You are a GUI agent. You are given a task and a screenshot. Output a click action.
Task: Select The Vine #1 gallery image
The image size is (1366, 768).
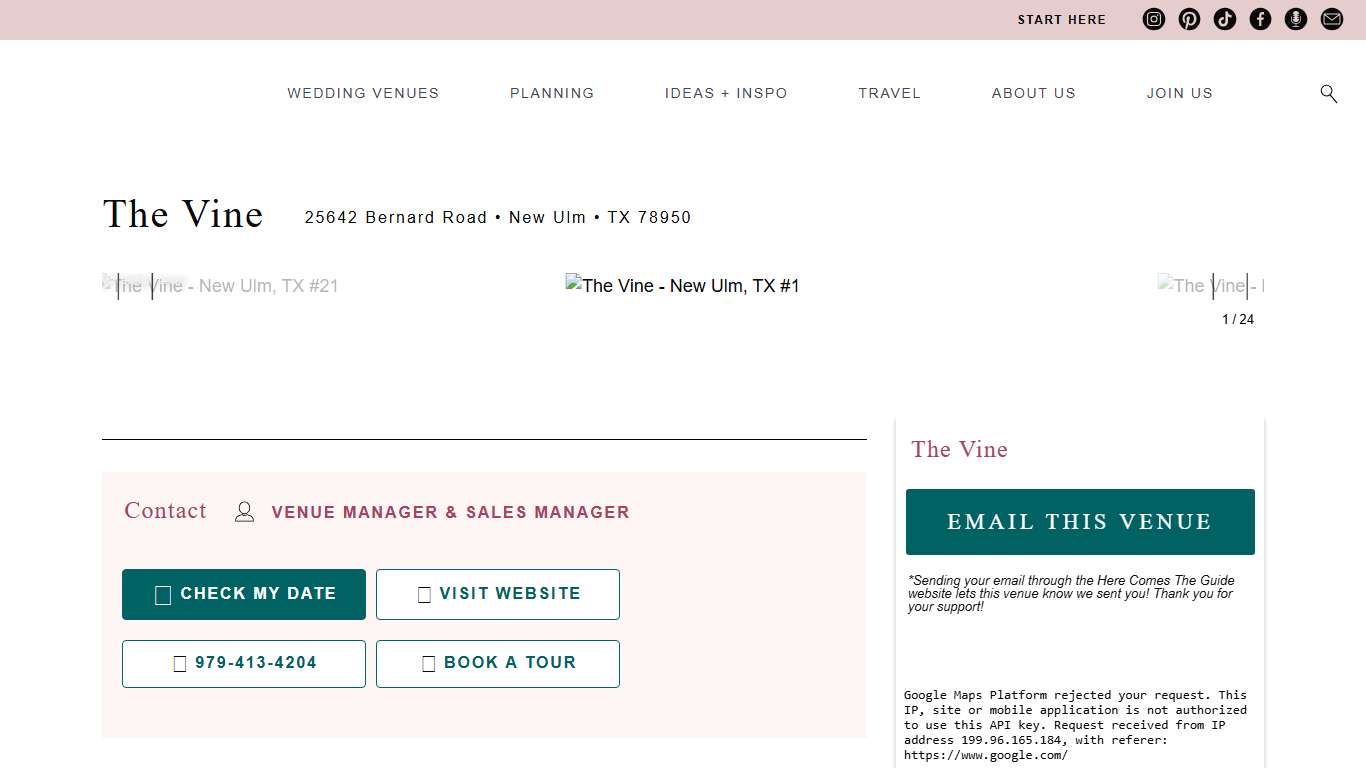[x=682, y=286]
